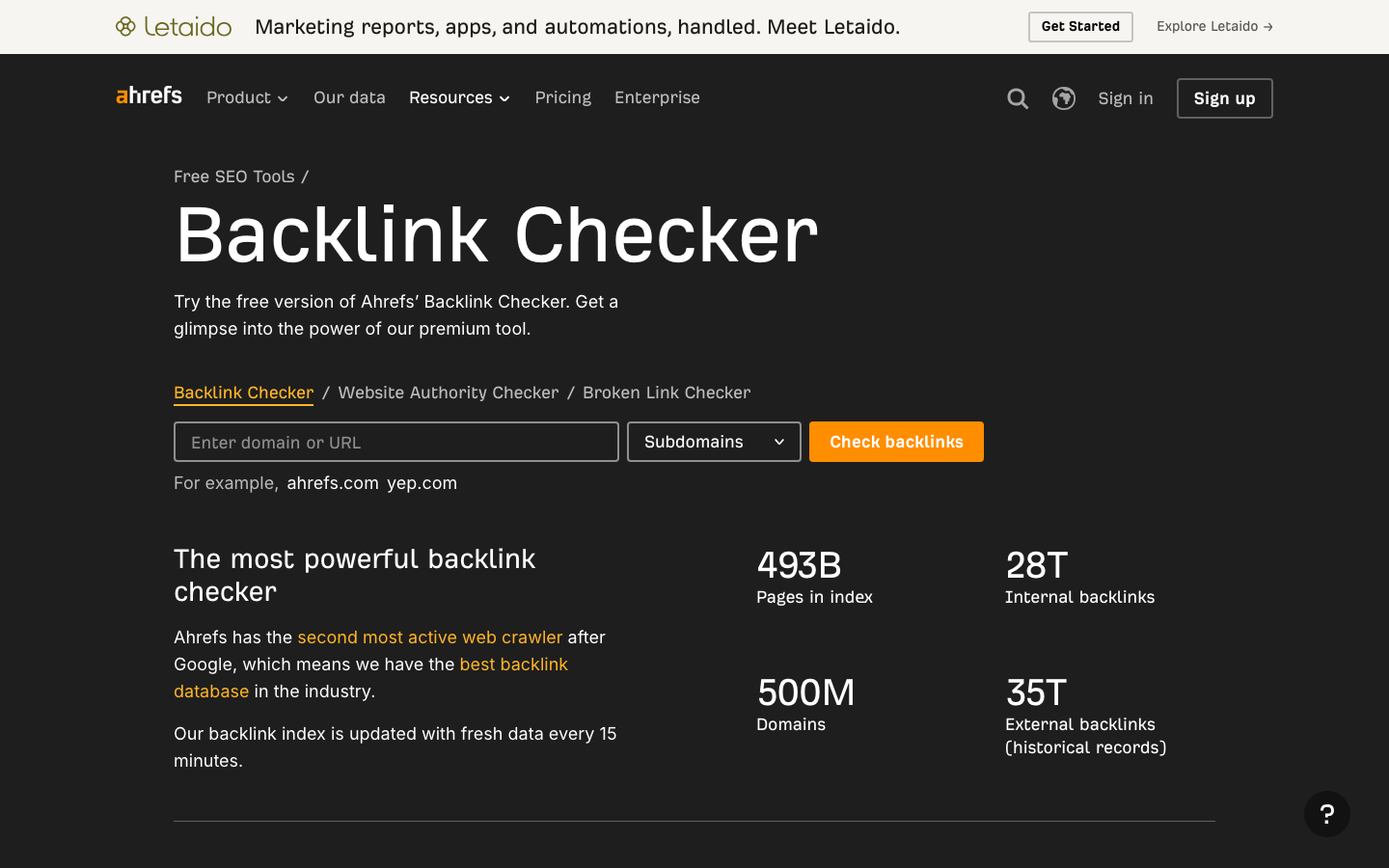This screenshot has width=1389, height=868.
Task: Click the 500M domains stat
Action: tap(806, 705)
